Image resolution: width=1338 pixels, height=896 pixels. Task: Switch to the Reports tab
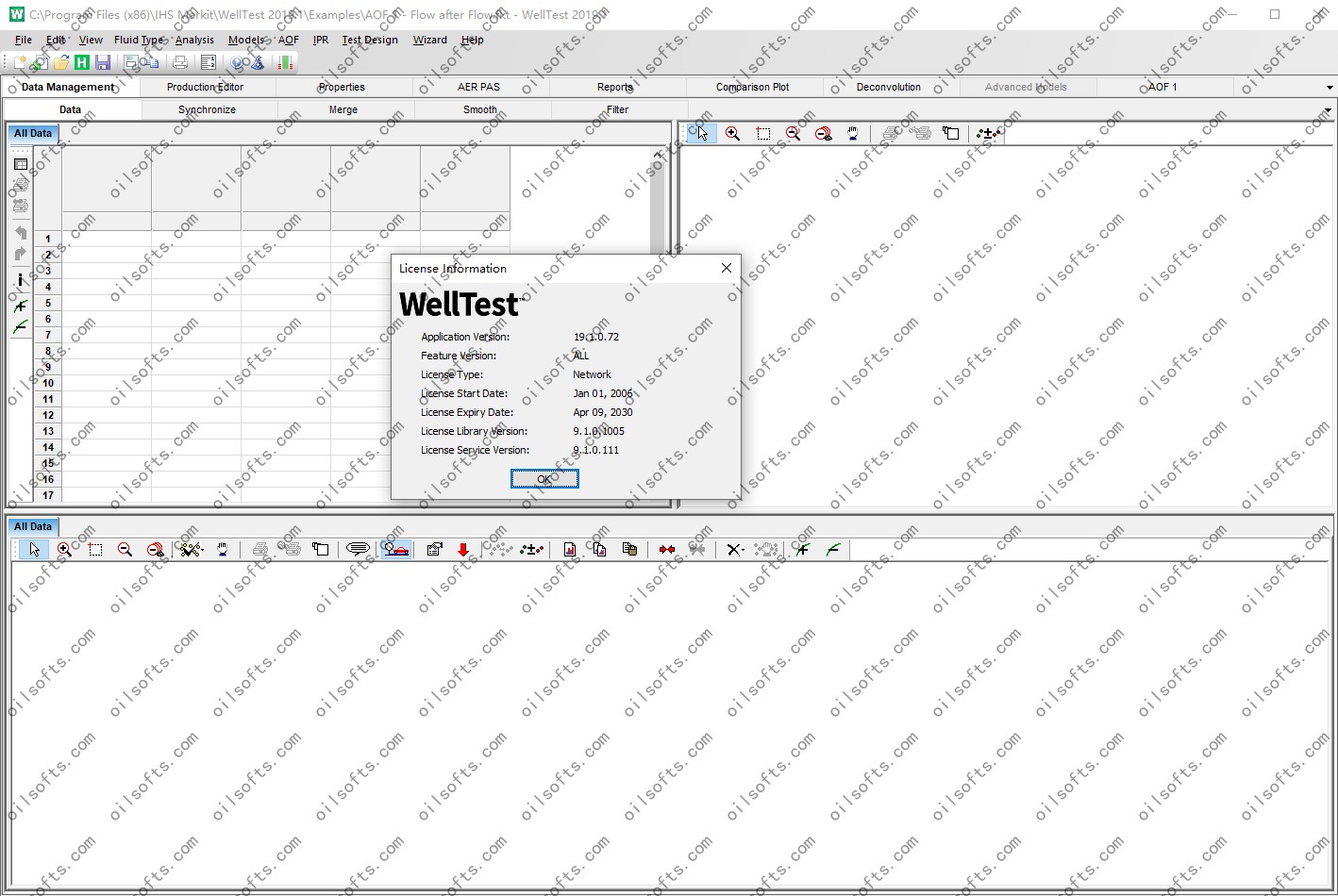(615, 87)
